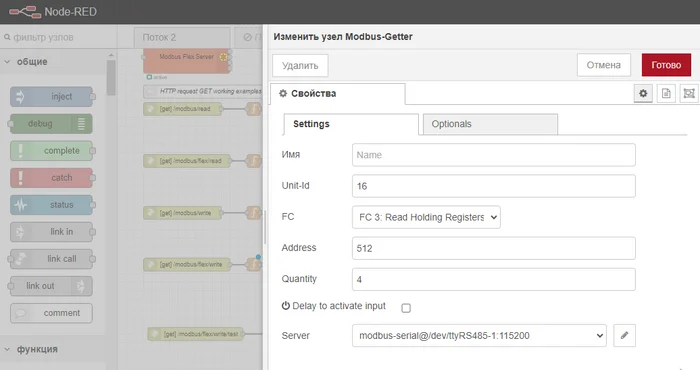Screen dimensions: 700x370
Task: Select the status node in palette
Action: coord(52,205)
